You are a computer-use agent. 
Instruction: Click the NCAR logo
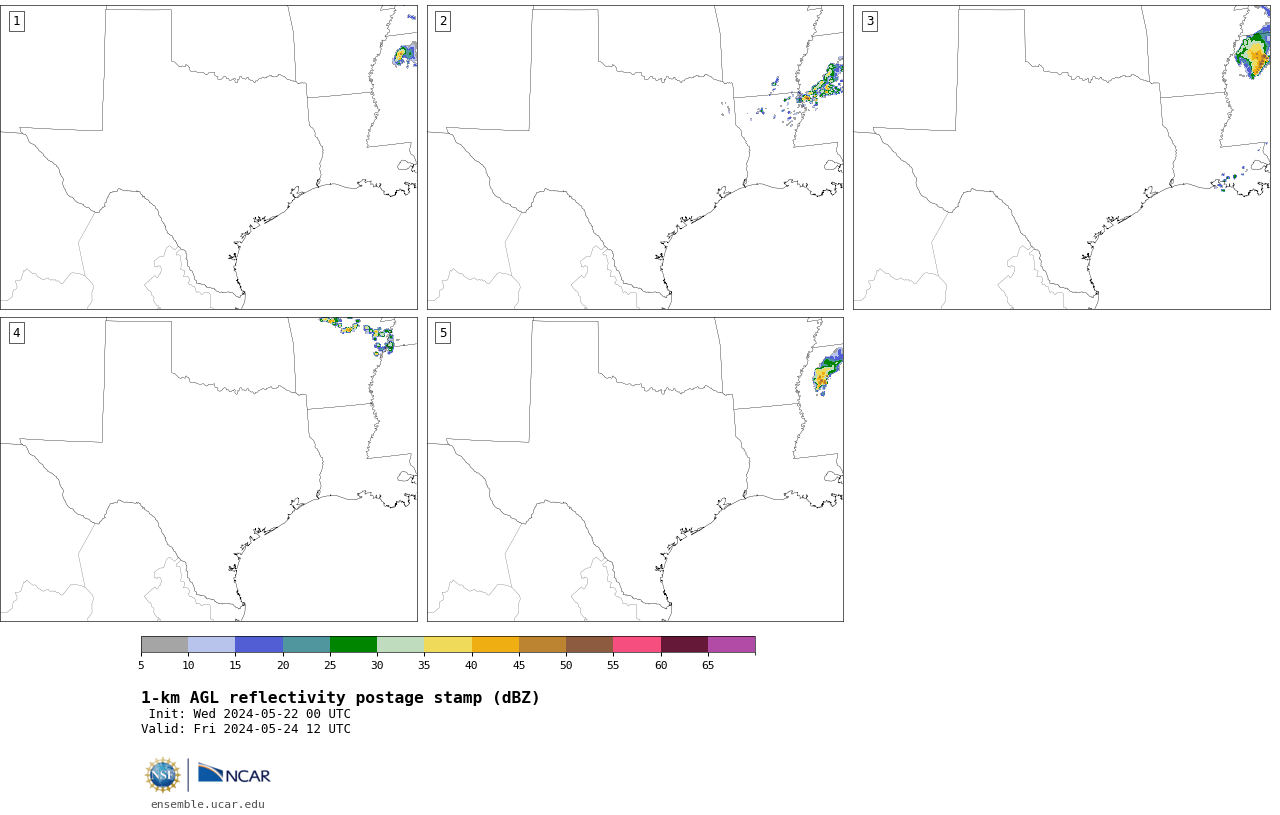[x=234, y=774]
